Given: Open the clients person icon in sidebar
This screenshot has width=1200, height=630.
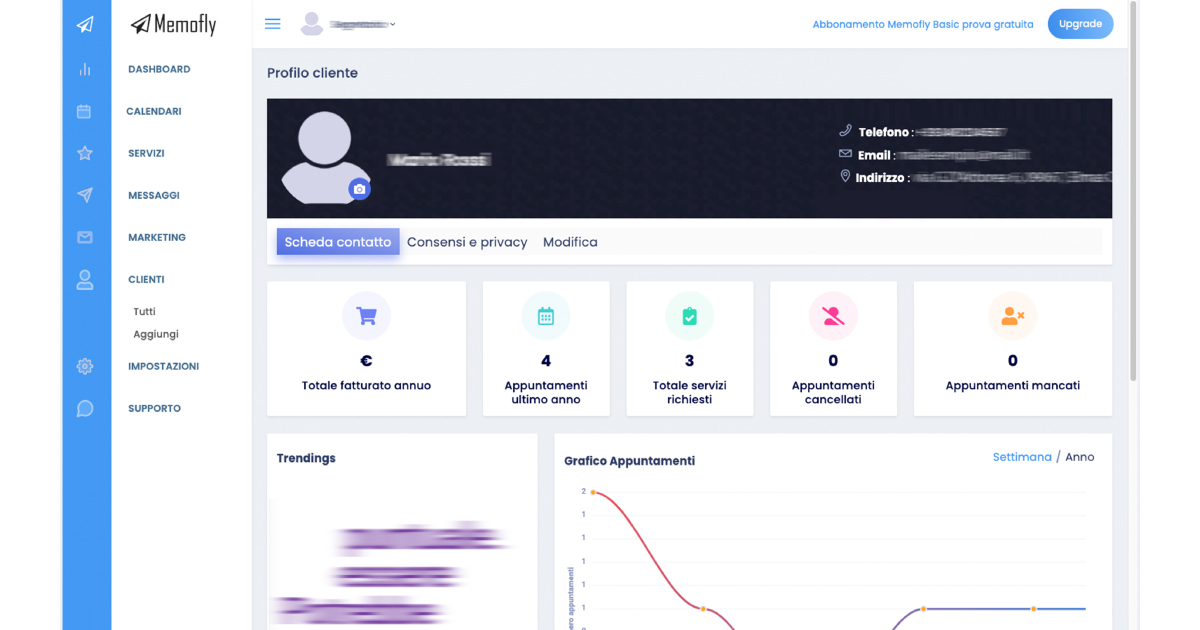Looking at the screenshot, I should (x=86, y=281).
